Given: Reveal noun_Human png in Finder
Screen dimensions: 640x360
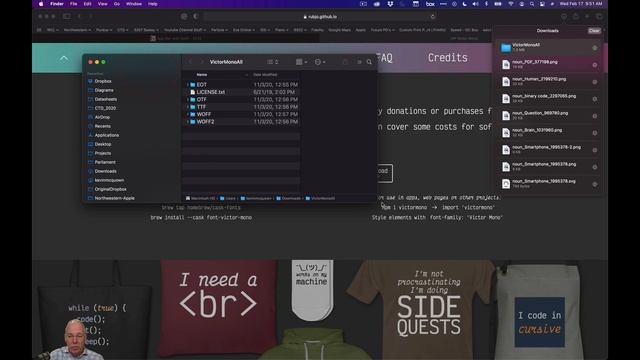Looking at the screenshot, I should [595, 82].
